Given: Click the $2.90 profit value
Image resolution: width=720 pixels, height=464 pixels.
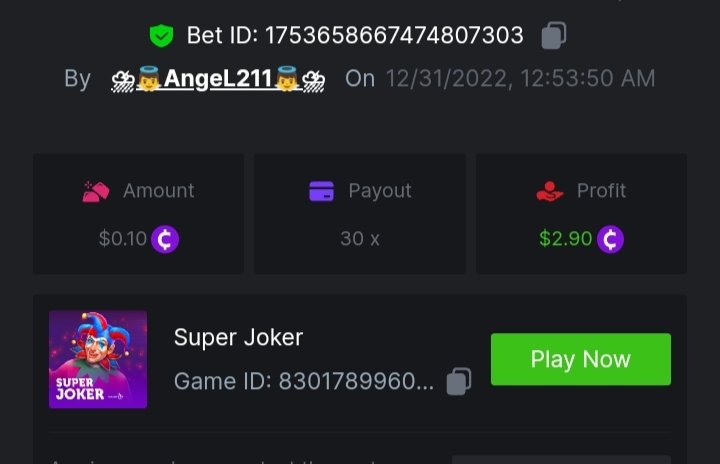Looking at the screenshot, I should [565, 239].
